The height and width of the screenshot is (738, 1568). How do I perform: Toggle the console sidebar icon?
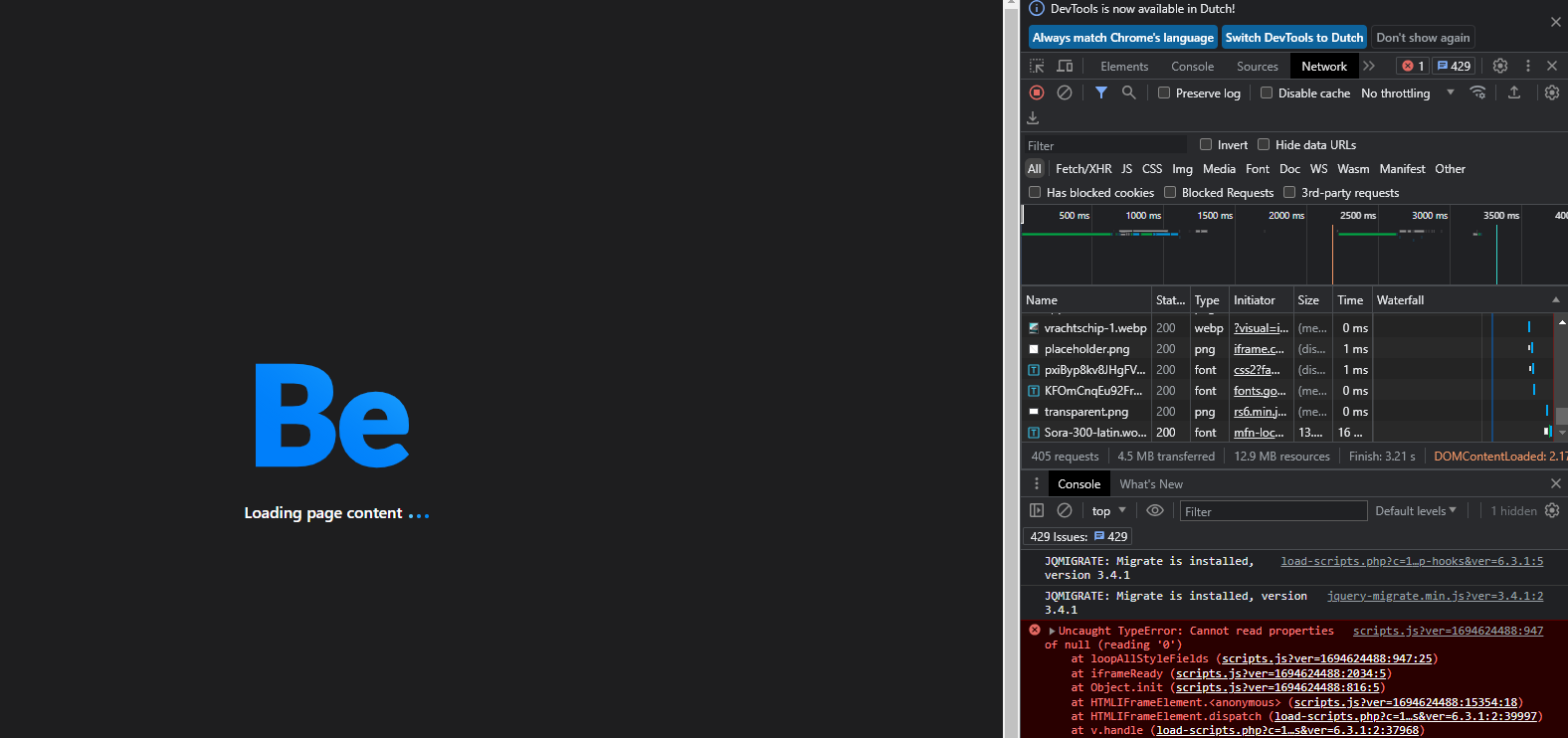[1037, 510]
